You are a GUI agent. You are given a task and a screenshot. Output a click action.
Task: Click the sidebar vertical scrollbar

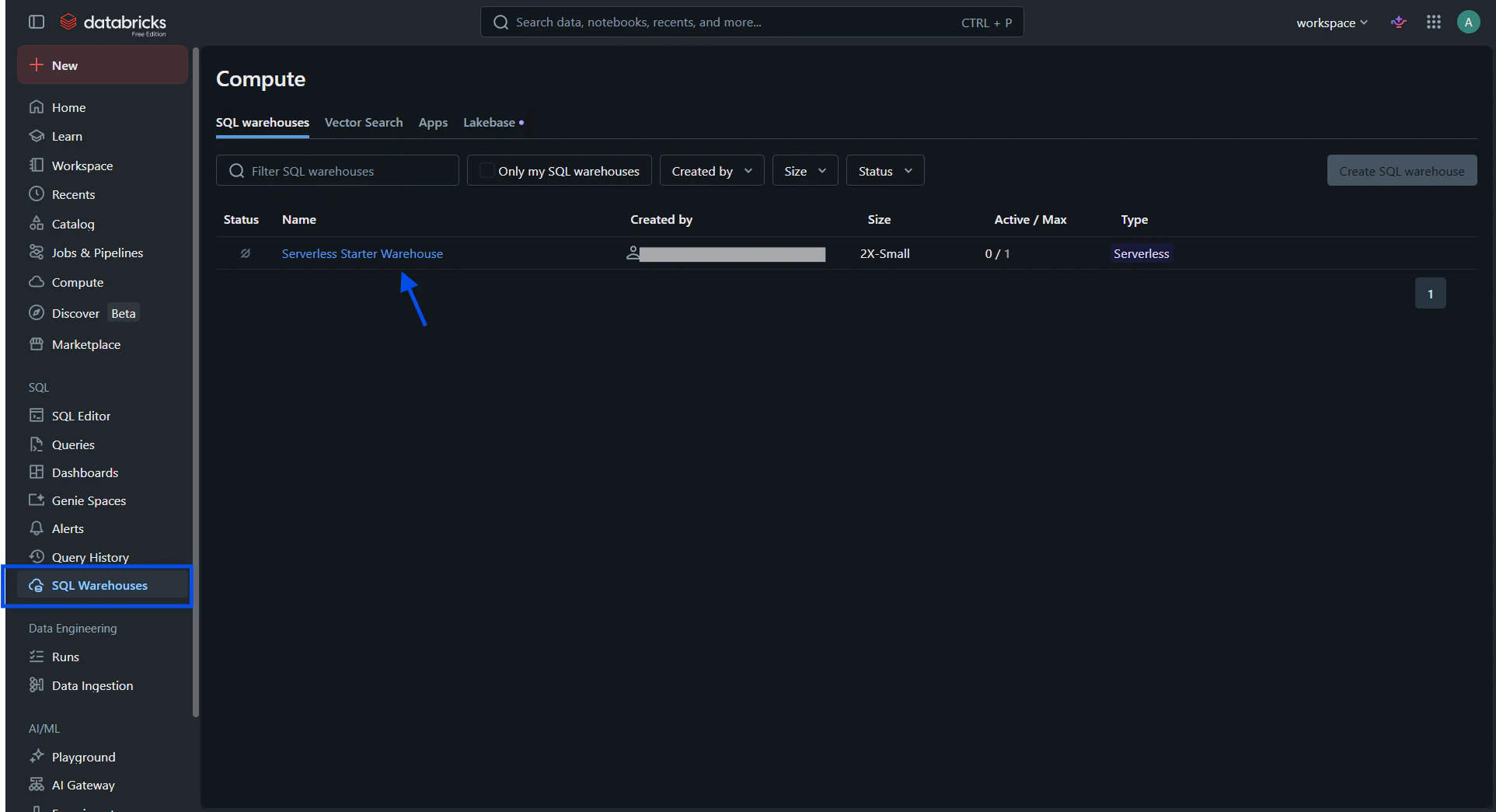(x=196, y=382)
